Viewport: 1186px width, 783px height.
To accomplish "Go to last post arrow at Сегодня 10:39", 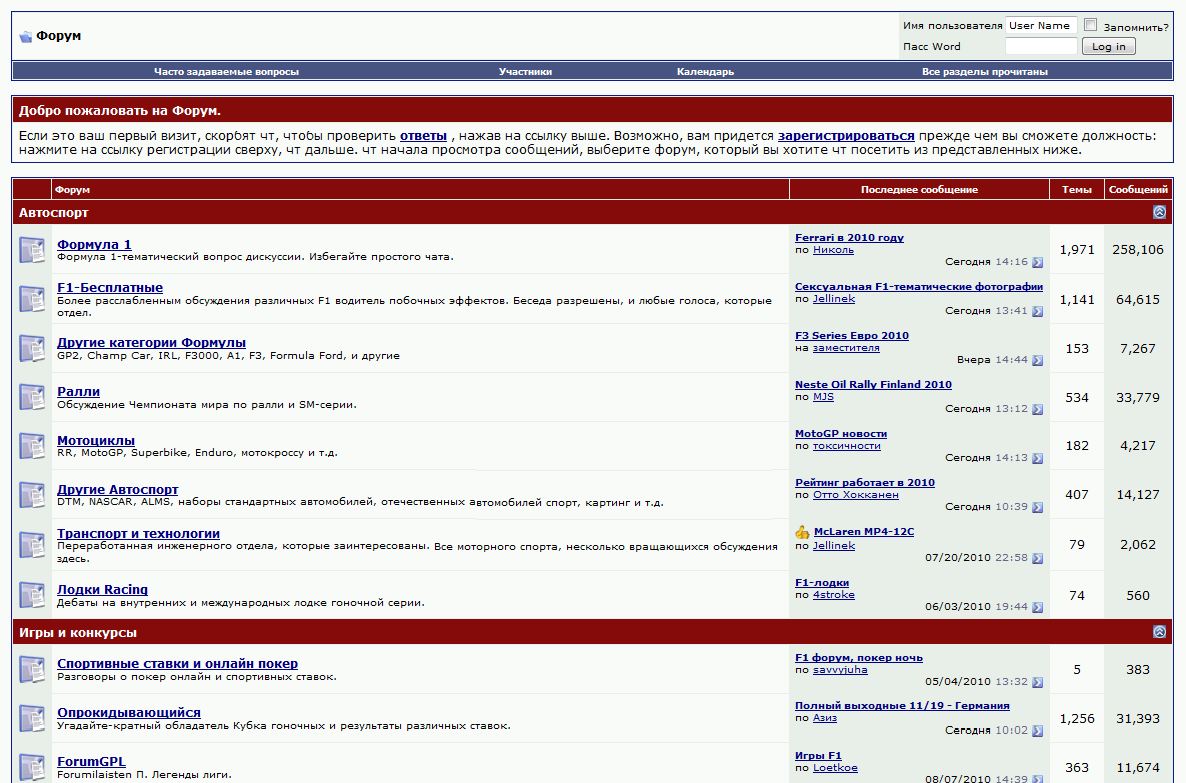I will tap(1037, 507).
